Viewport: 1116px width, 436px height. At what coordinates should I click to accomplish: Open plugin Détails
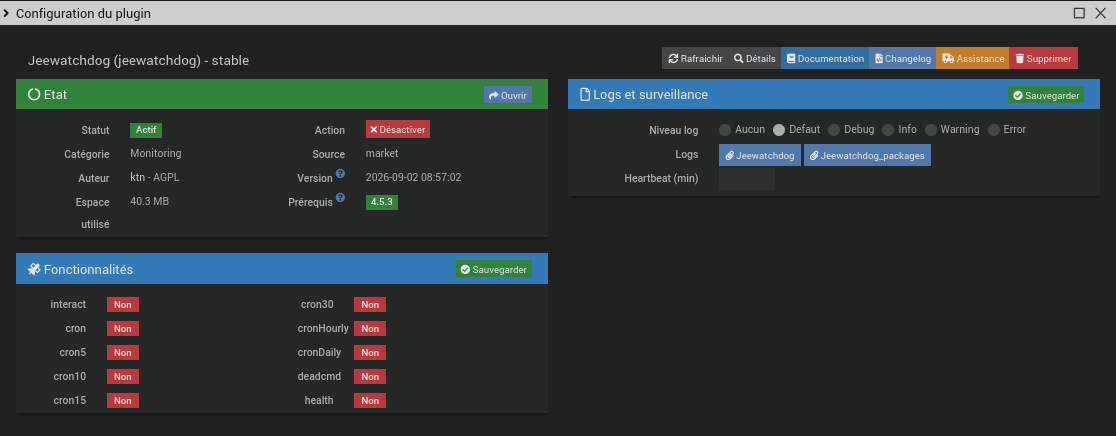[x=754, y=58]
